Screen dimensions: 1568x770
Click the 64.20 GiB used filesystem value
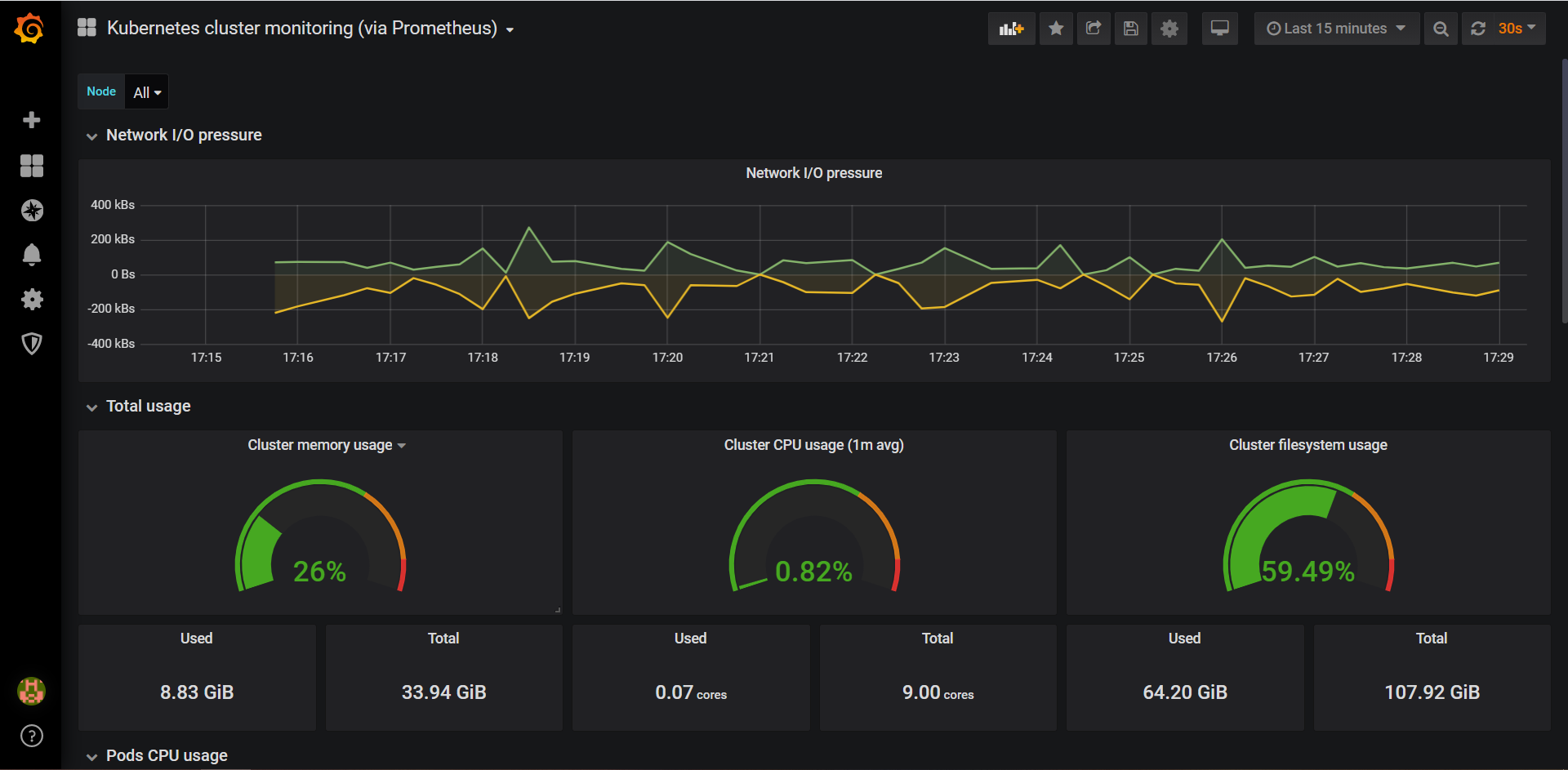coord(1185,692)
